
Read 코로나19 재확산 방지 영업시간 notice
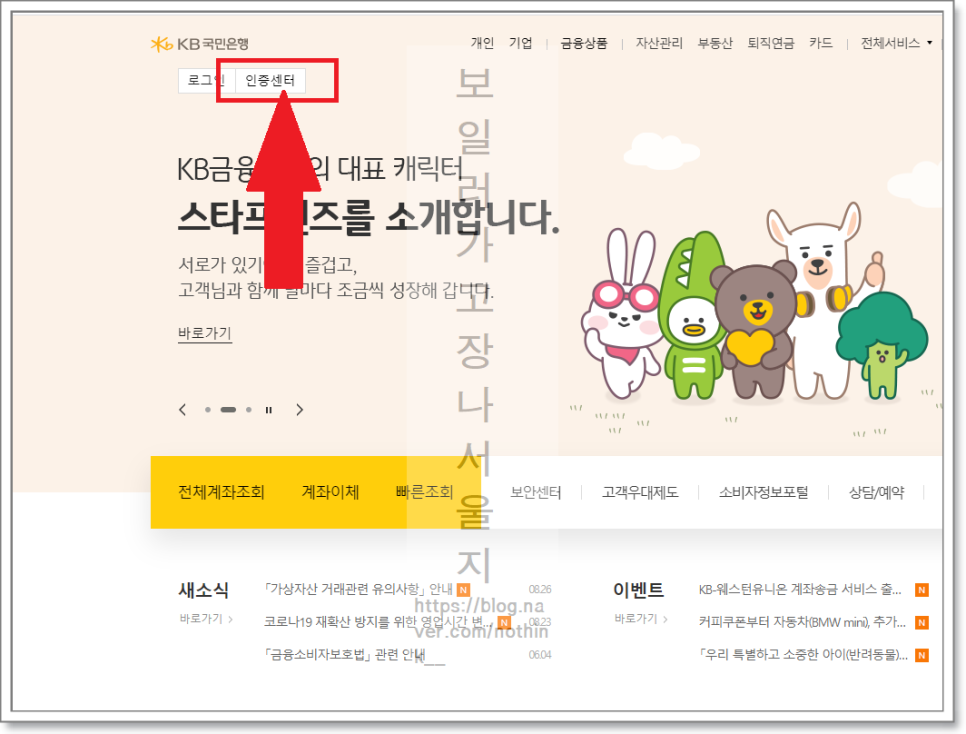tap(378, 622)
